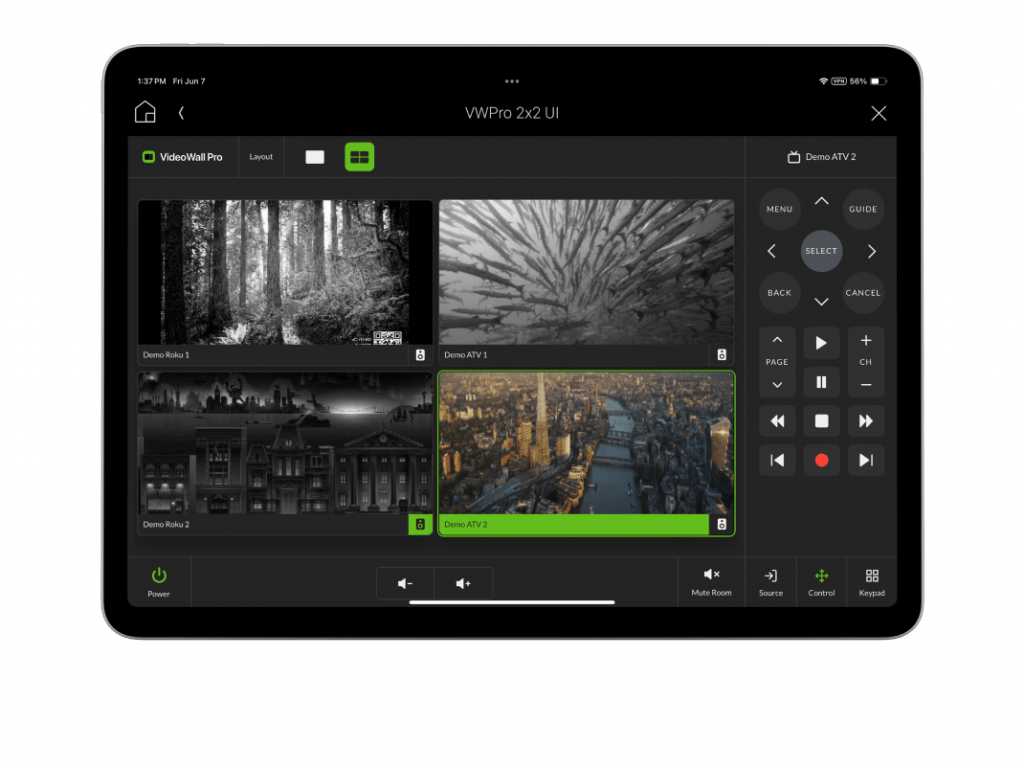This screenshot has height=768, width=1024.
Task: Toggle audio speaker on Demo Roku 2
Action: [420, 524]
